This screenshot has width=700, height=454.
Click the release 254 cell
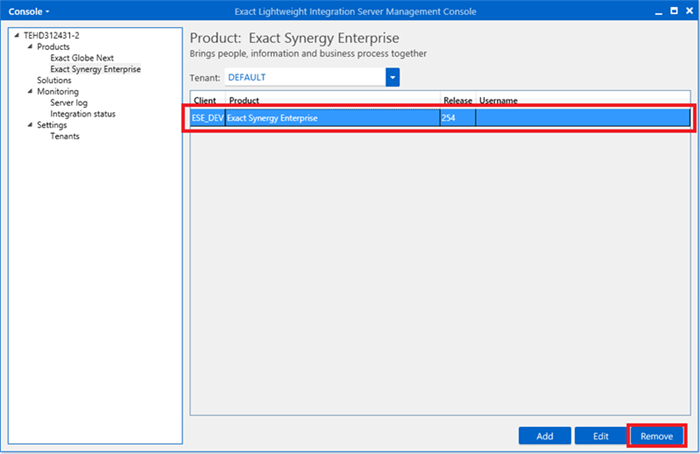click(x=458, y=118)
